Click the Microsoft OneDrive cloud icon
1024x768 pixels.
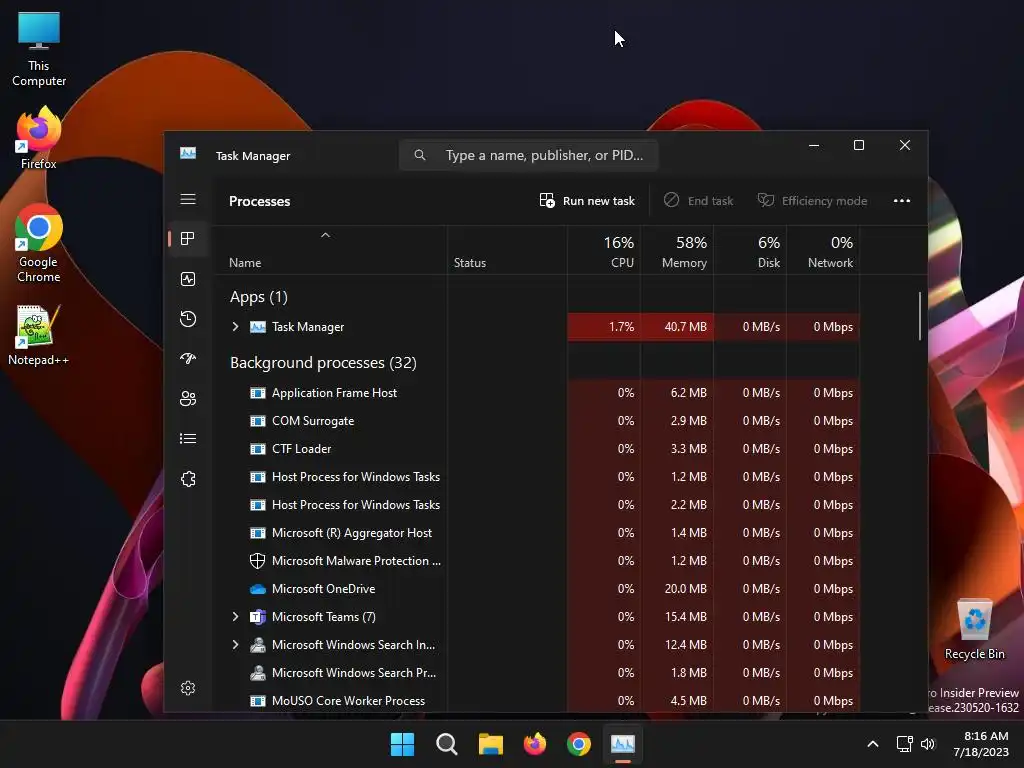(258, 589)
